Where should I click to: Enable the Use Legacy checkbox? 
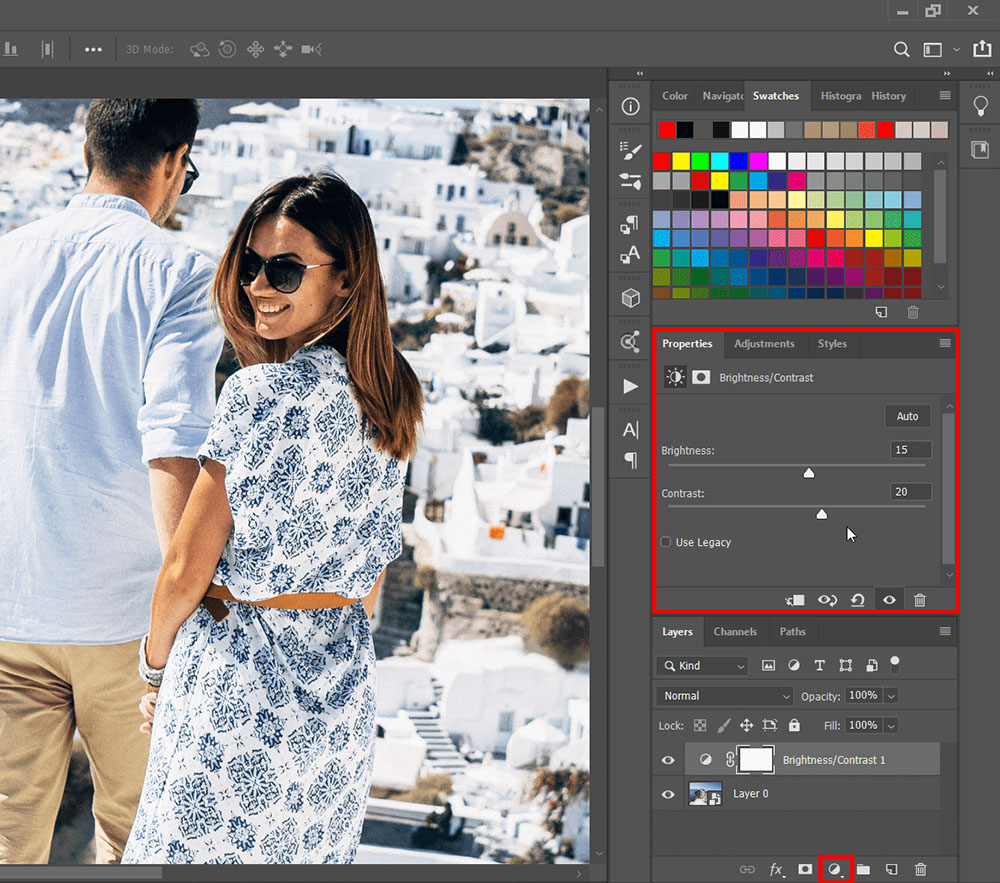click(x=665, y=541)
